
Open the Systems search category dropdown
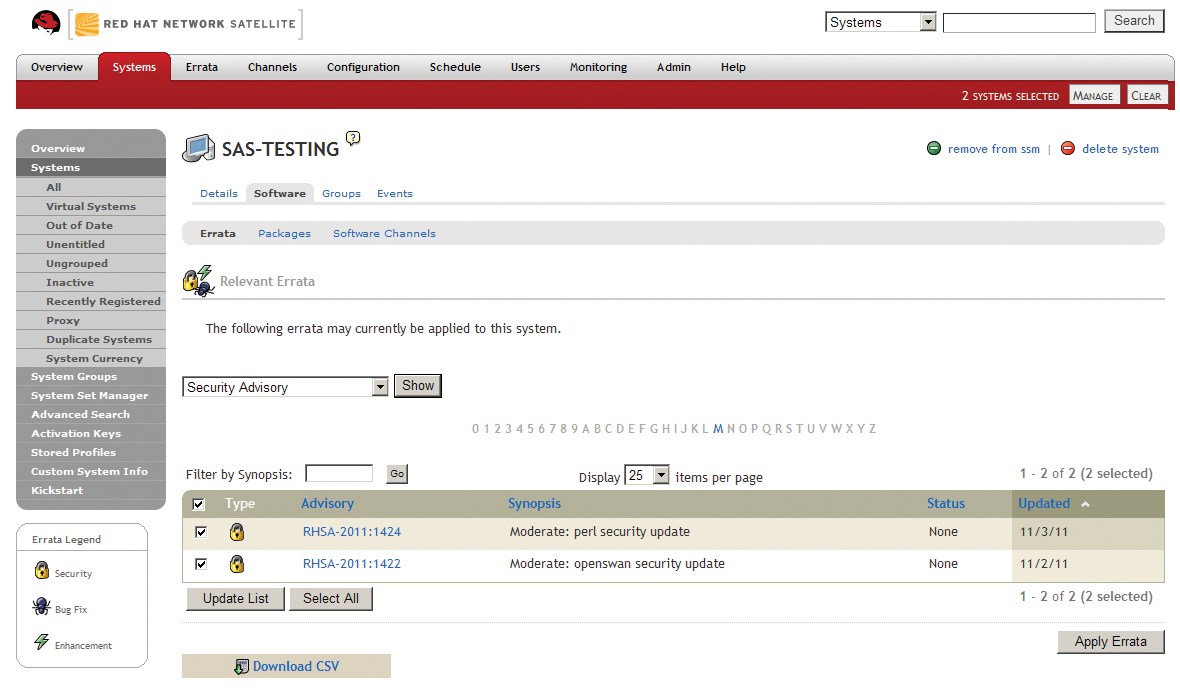[929, 20]
